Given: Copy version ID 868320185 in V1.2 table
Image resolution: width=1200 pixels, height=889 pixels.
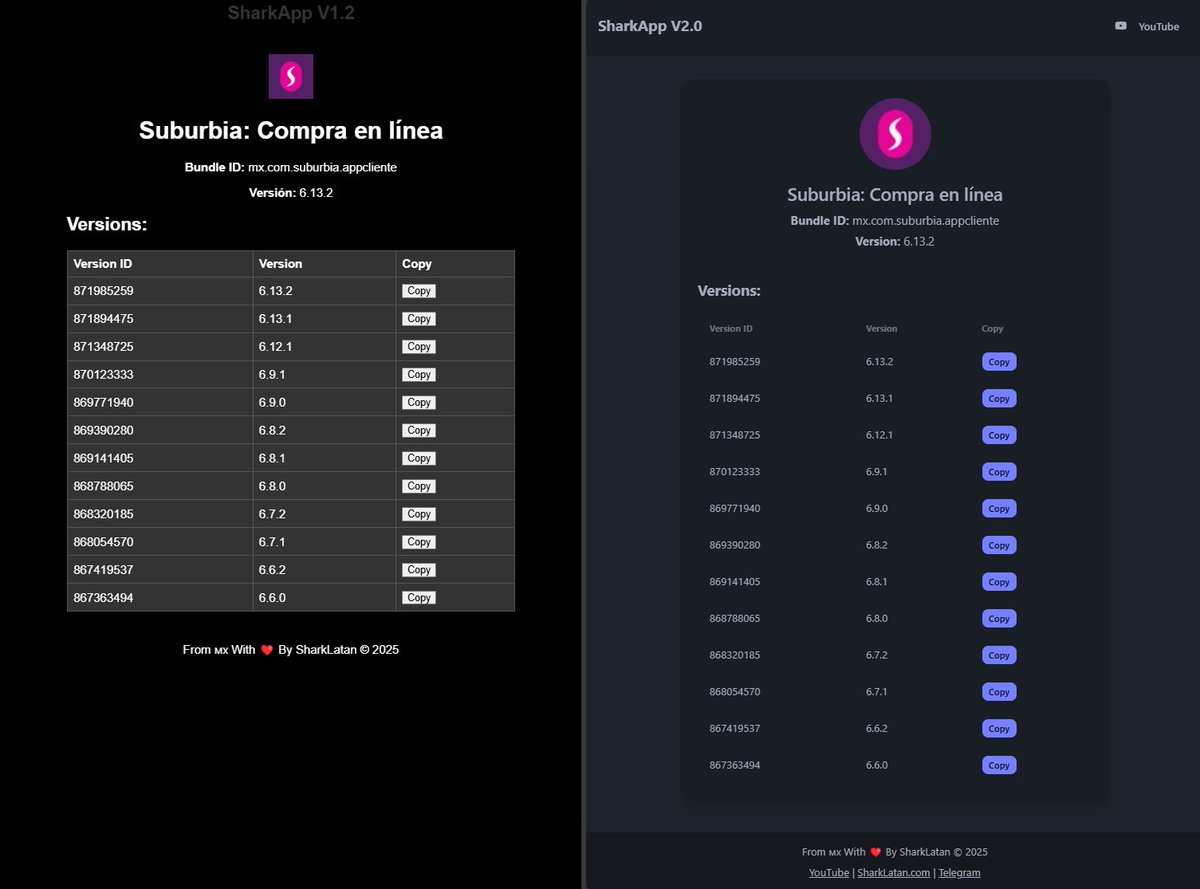Looking at the screenshot, I should coord(419,514).
